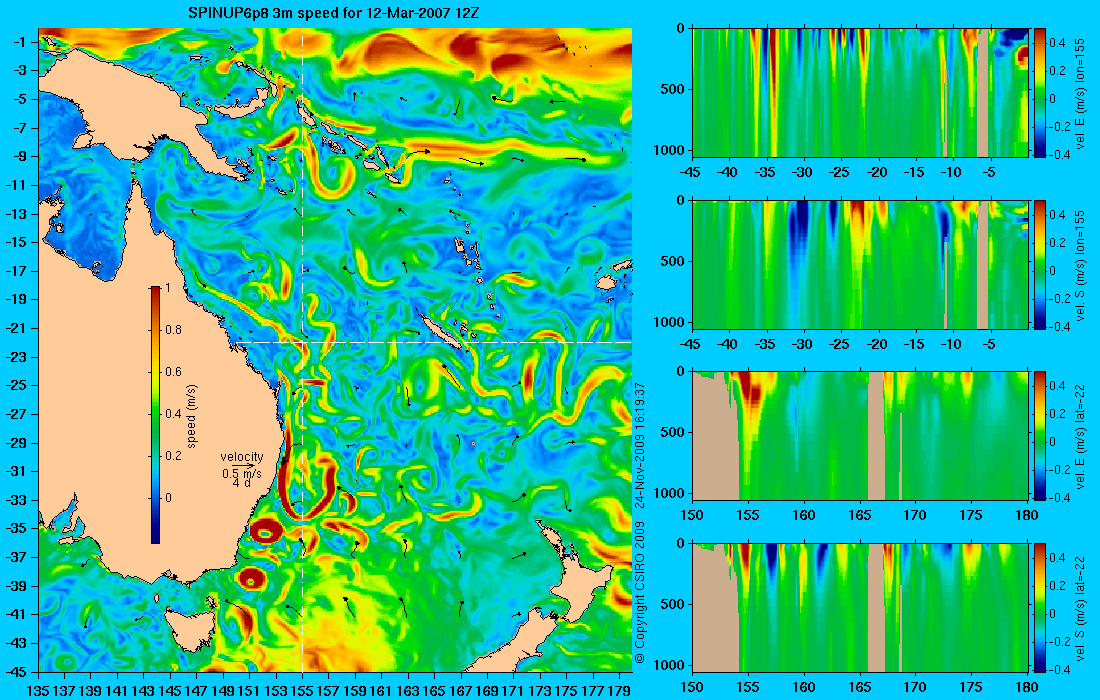1100x700 pixels.
Task: Click the "147" longitude tick on main map
Action: click(x=196, y=691)
